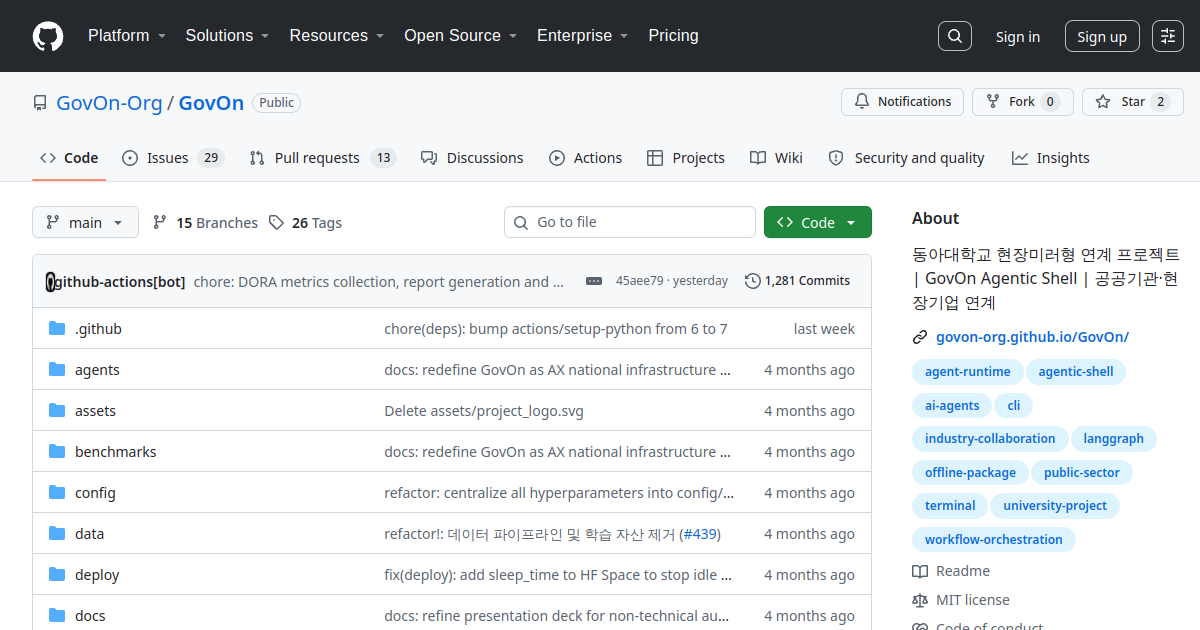Viewport: 1200px width, 630px height.
Task: Open the Projects tab
Action: [686, 158]
